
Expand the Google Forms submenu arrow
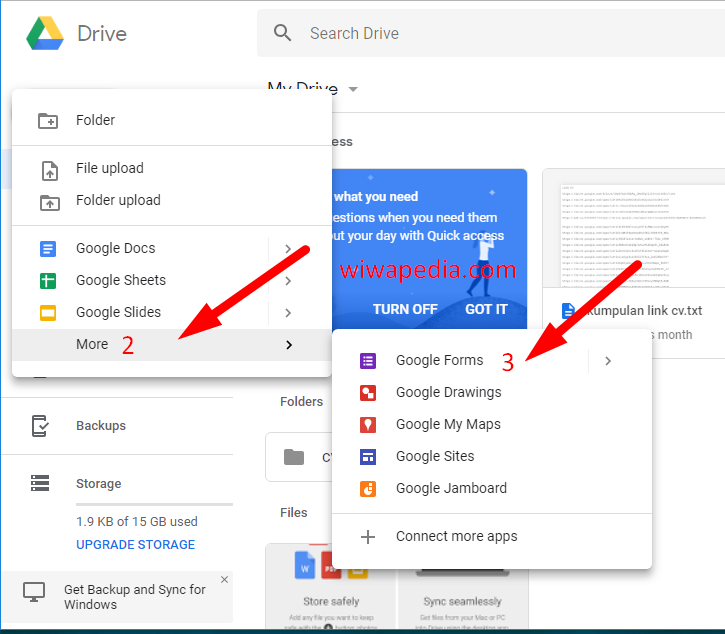pyautogui.click(x=608, y=361)
